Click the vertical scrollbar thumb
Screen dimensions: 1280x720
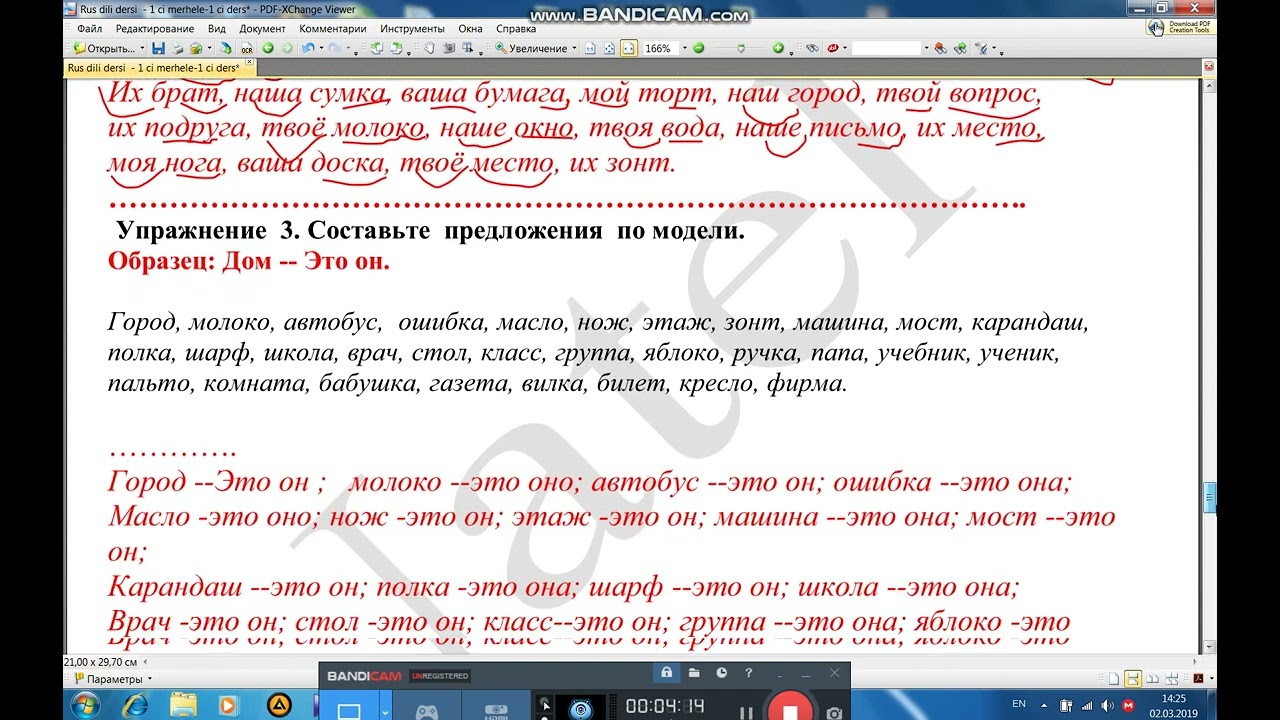1209,497
